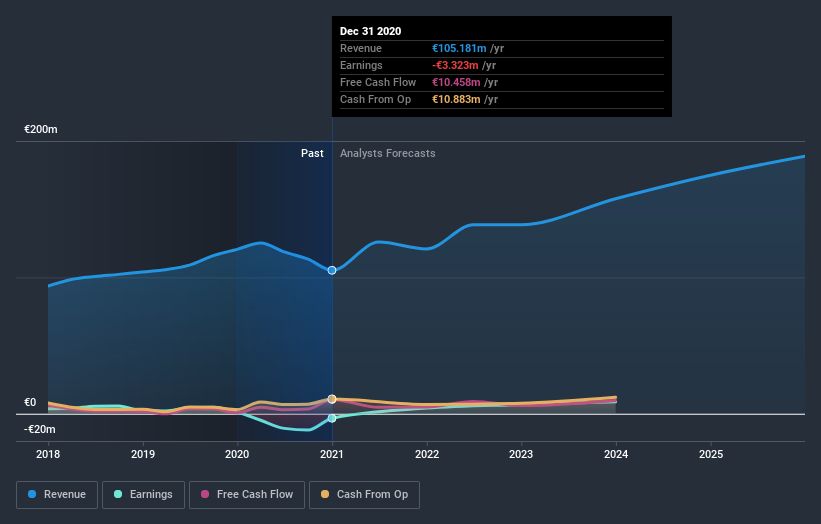Toggle the Cash From Op legend series

pos(364,495)
